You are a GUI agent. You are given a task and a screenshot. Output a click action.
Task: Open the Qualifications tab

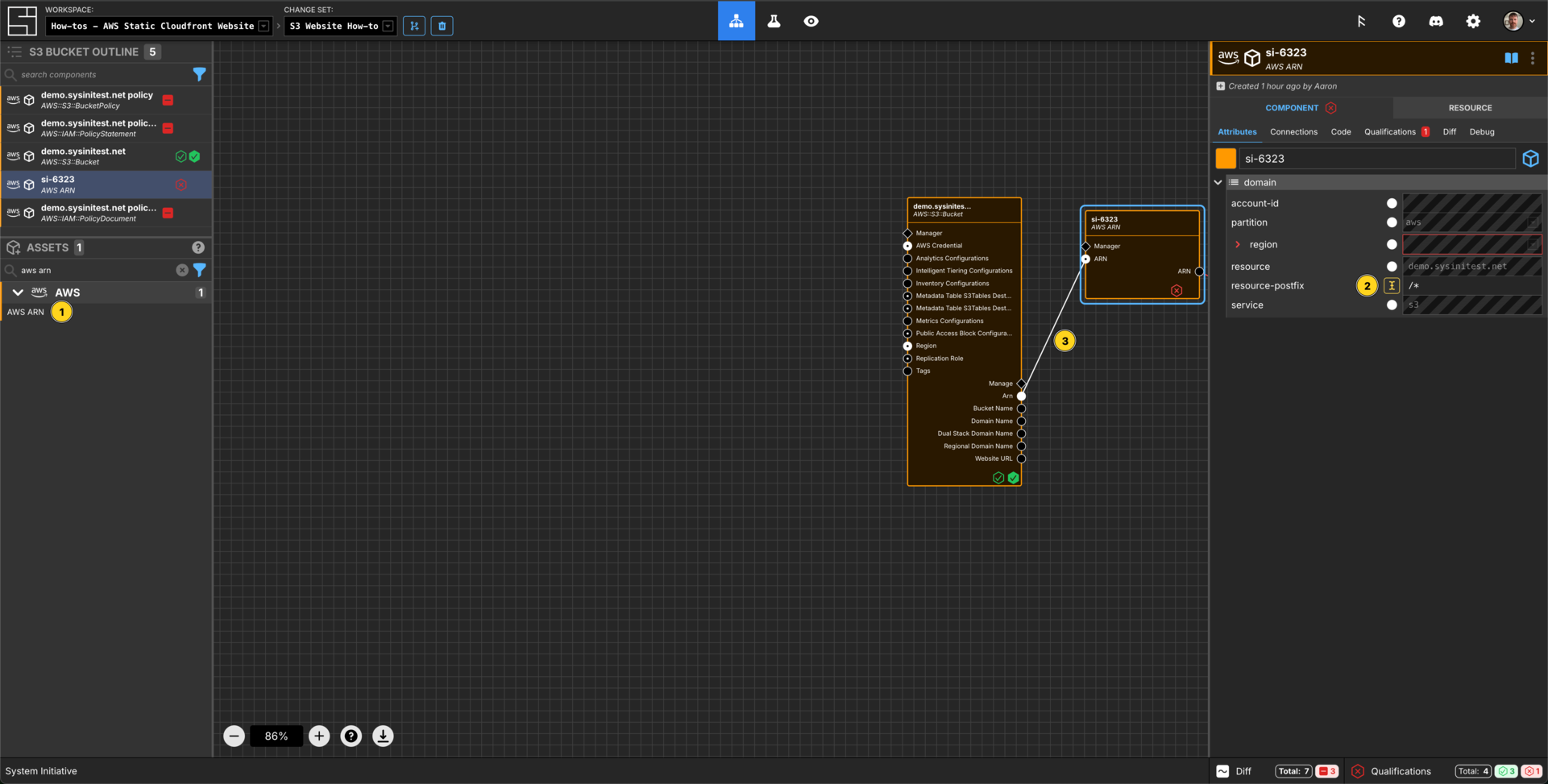(1396, 132)
